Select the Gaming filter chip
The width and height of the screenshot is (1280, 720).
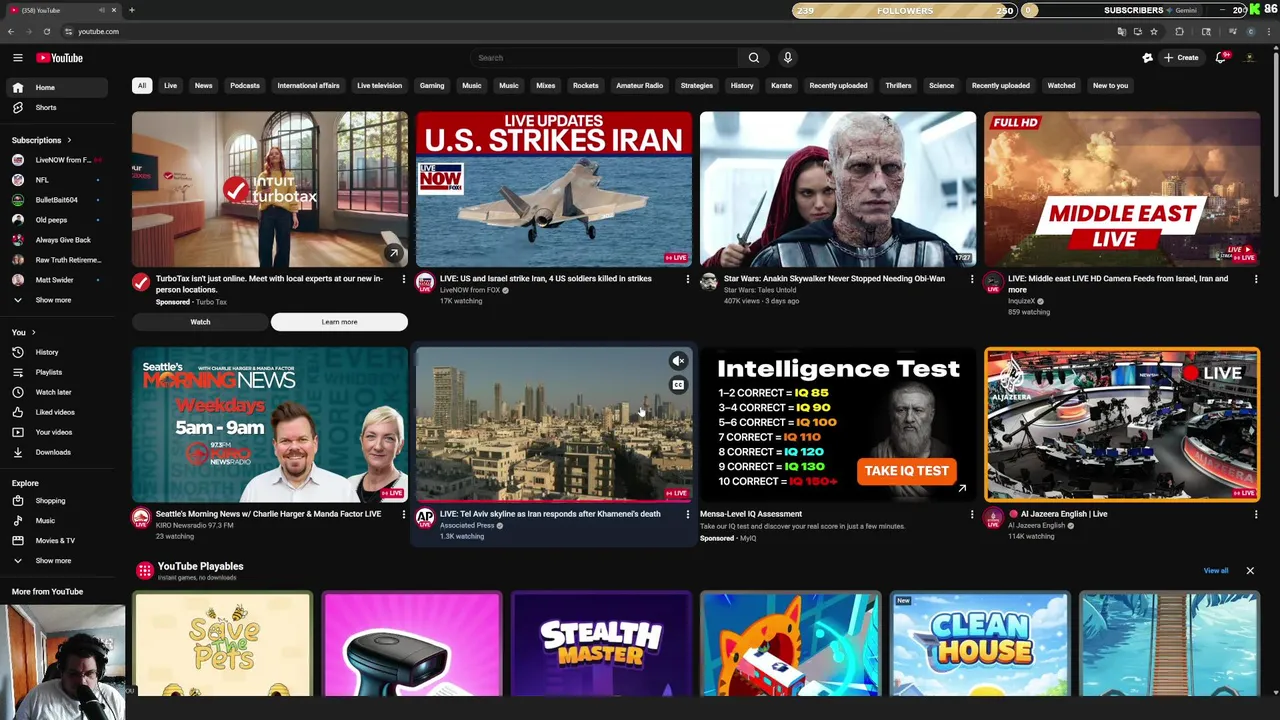tap(432, 85)
